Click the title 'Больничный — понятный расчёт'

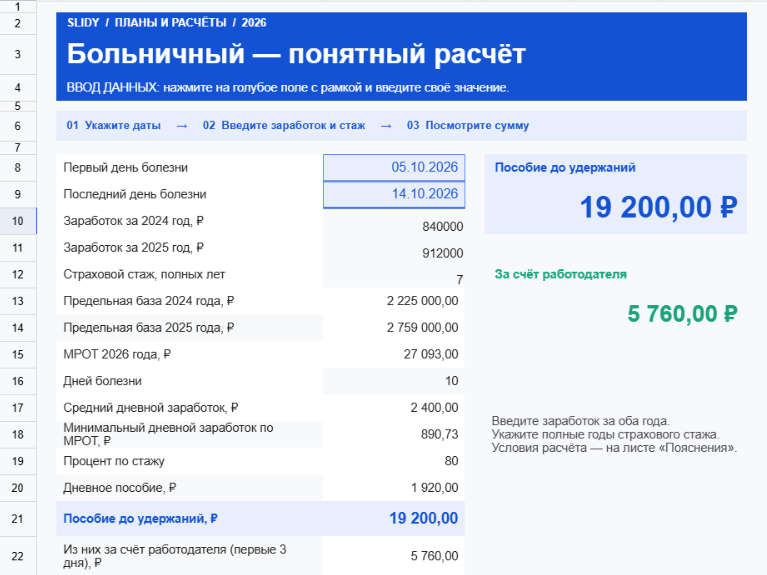296,53
